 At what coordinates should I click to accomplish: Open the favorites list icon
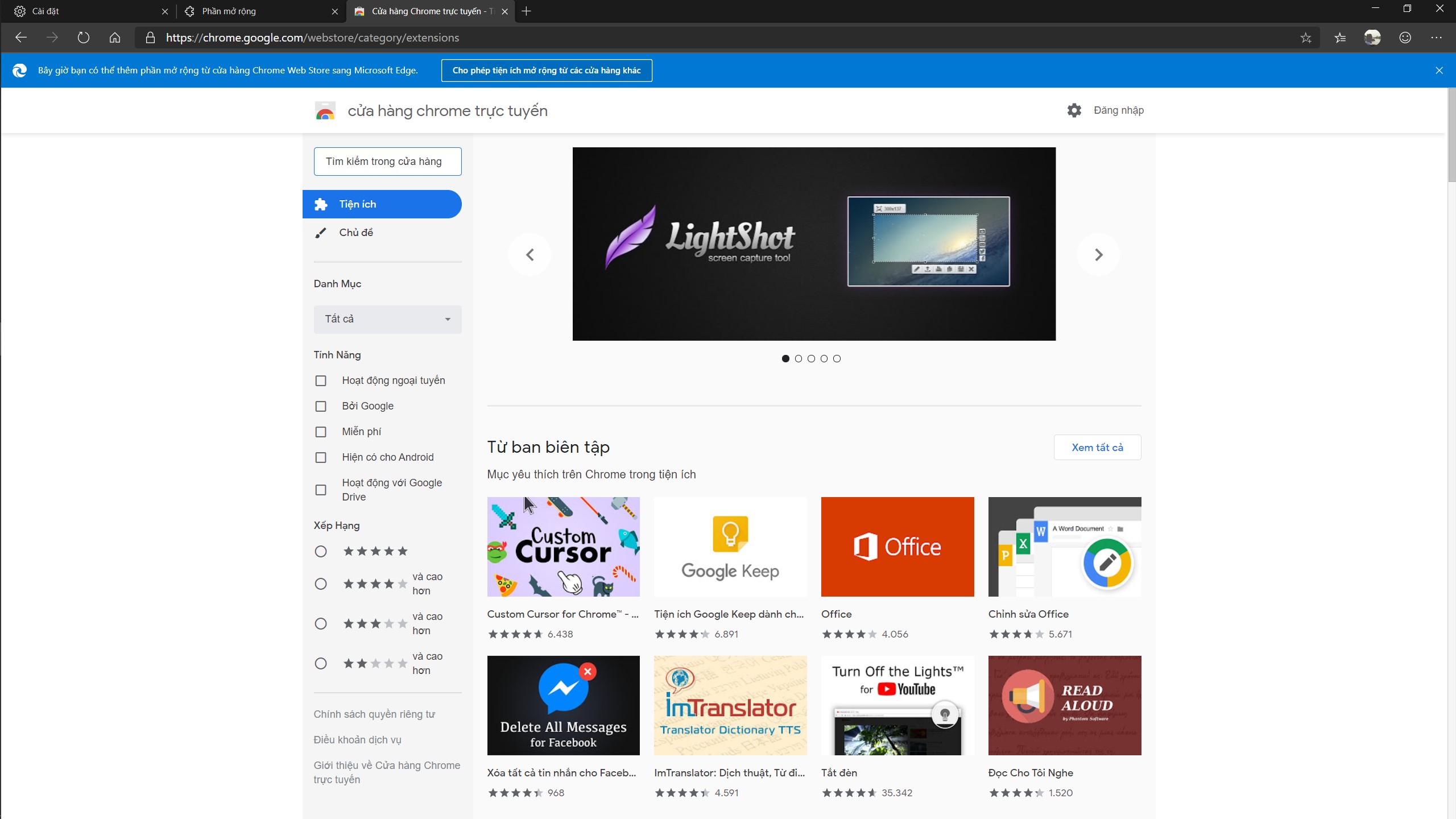pyautogui.click(x=1341, y=38)
